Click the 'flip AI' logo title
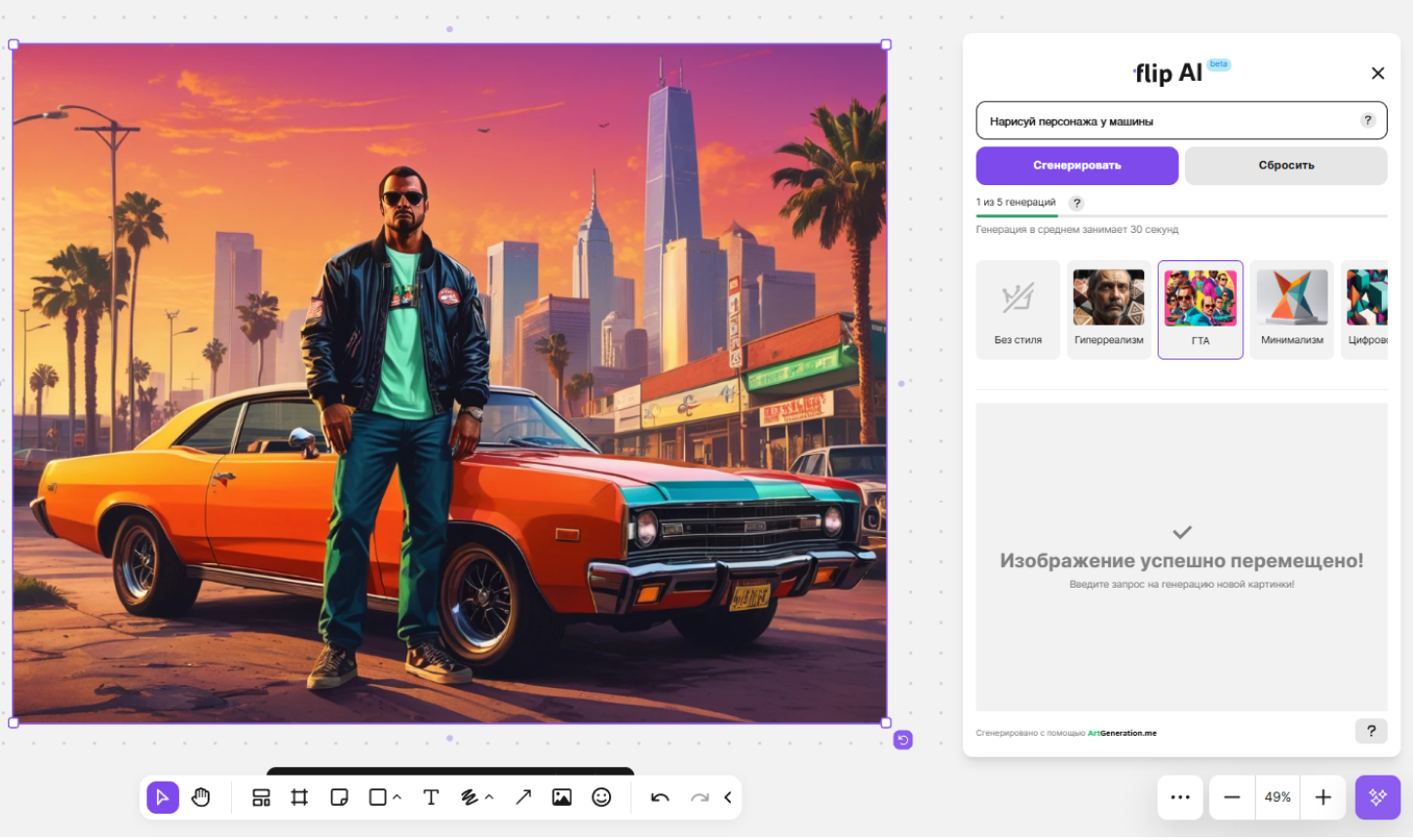The image size is (1413, 840). [1168, 73]
